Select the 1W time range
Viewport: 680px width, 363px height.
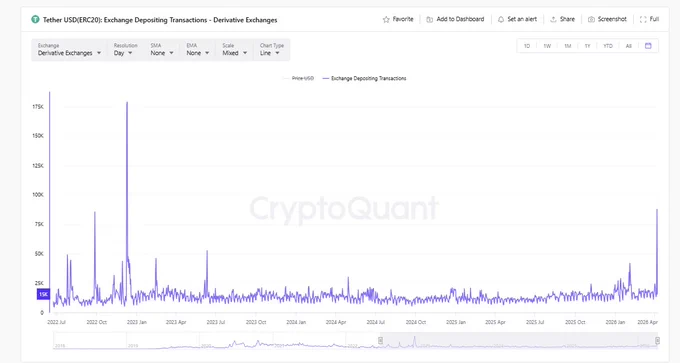tap(547, 46)
